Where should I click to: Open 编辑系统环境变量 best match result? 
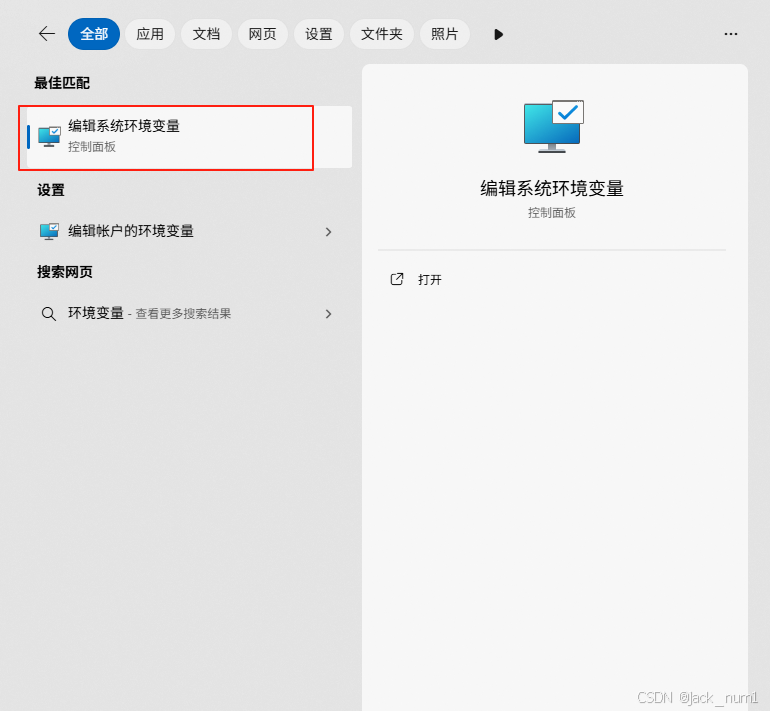[x=189, y=137]
